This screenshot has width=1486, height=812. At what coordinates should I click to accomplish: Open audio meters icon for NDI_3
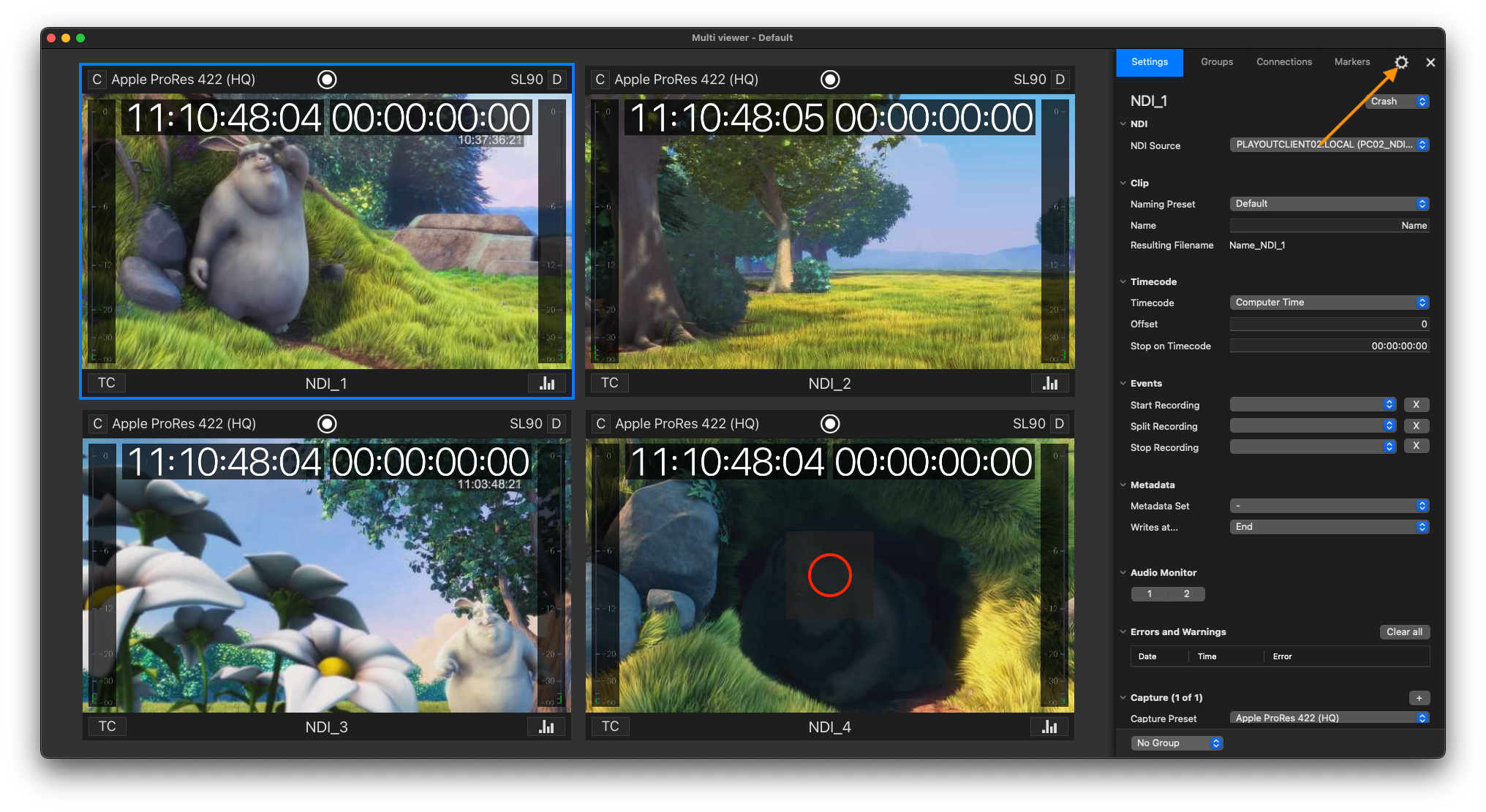546,726
